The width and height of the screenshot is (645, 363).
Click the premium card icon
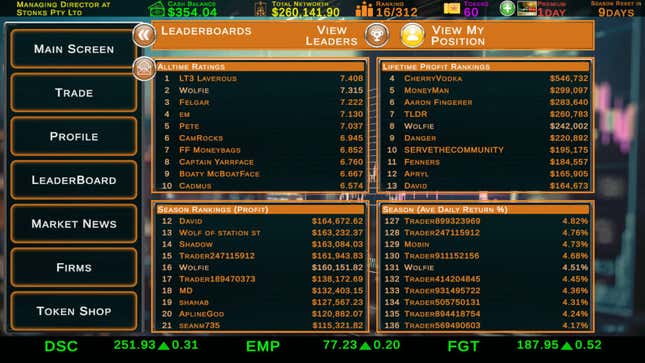click(x=527, y=8)
